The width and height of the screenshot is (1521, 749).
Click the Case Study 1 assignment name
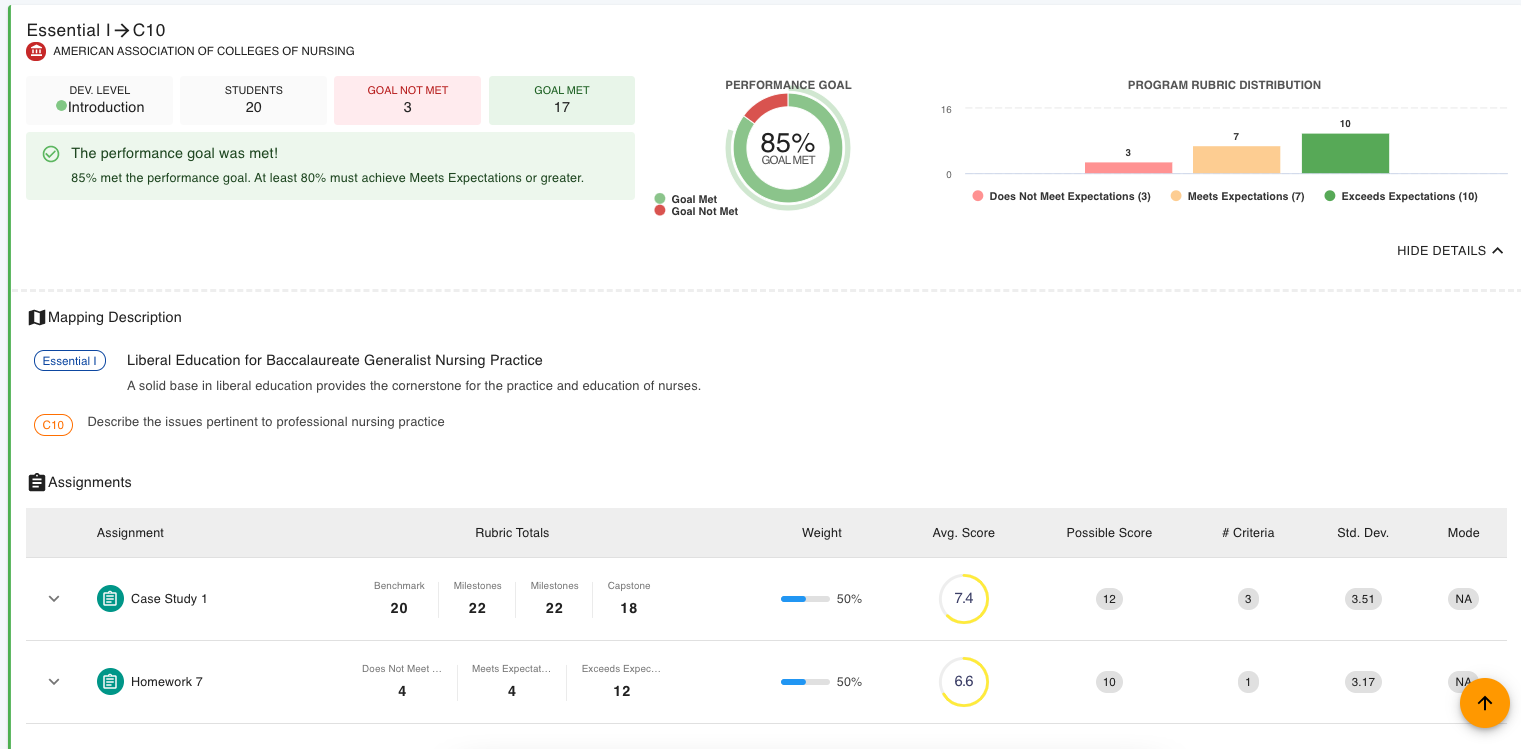click(x=169, y=599)
